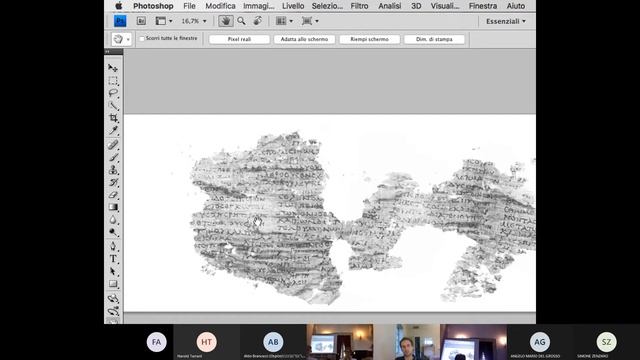Select the Gradient tool
This screenshot has width=640, height=360.
[x=113, y=207]
